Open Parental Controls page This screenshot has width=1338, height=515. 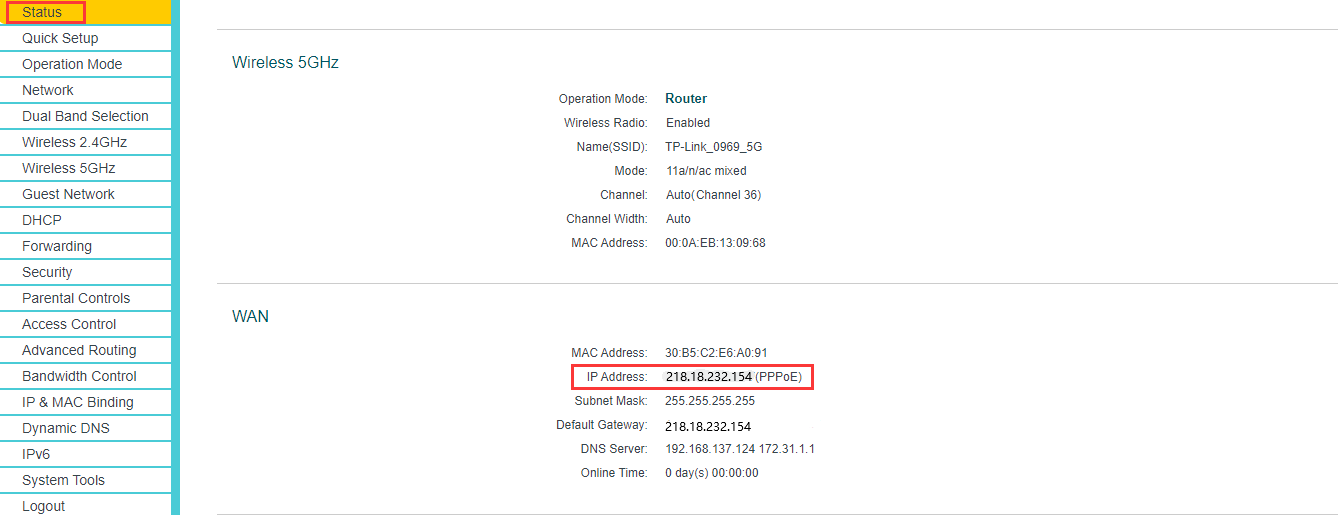(x=85, y=298)
